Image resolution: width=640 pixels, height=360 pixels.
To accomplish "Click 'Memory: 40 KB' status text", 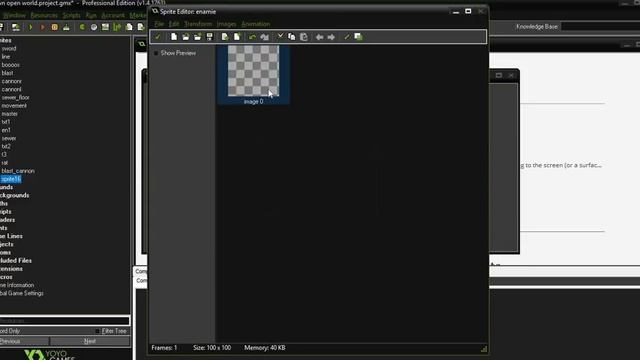I will point(265,348).
